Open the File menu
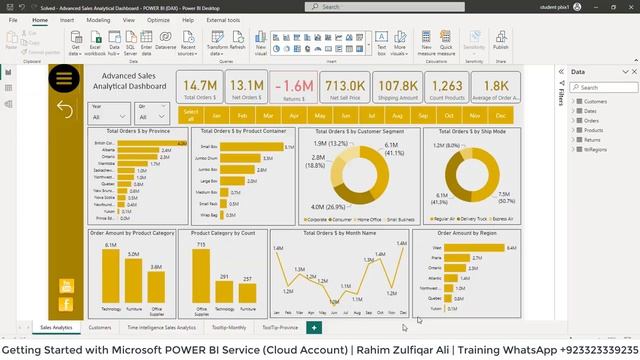 point(13,20)
